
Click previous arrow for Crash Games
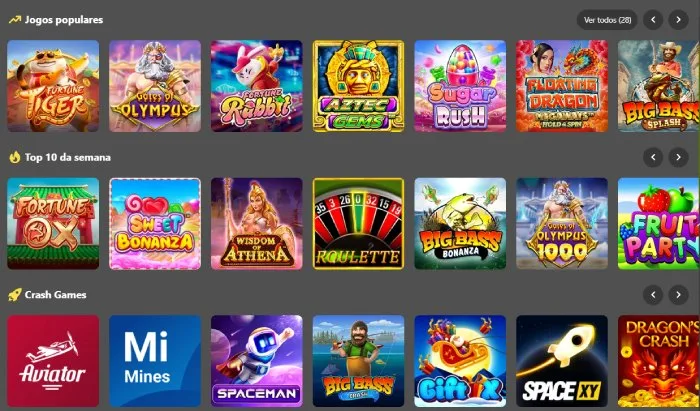coord(653,295)
